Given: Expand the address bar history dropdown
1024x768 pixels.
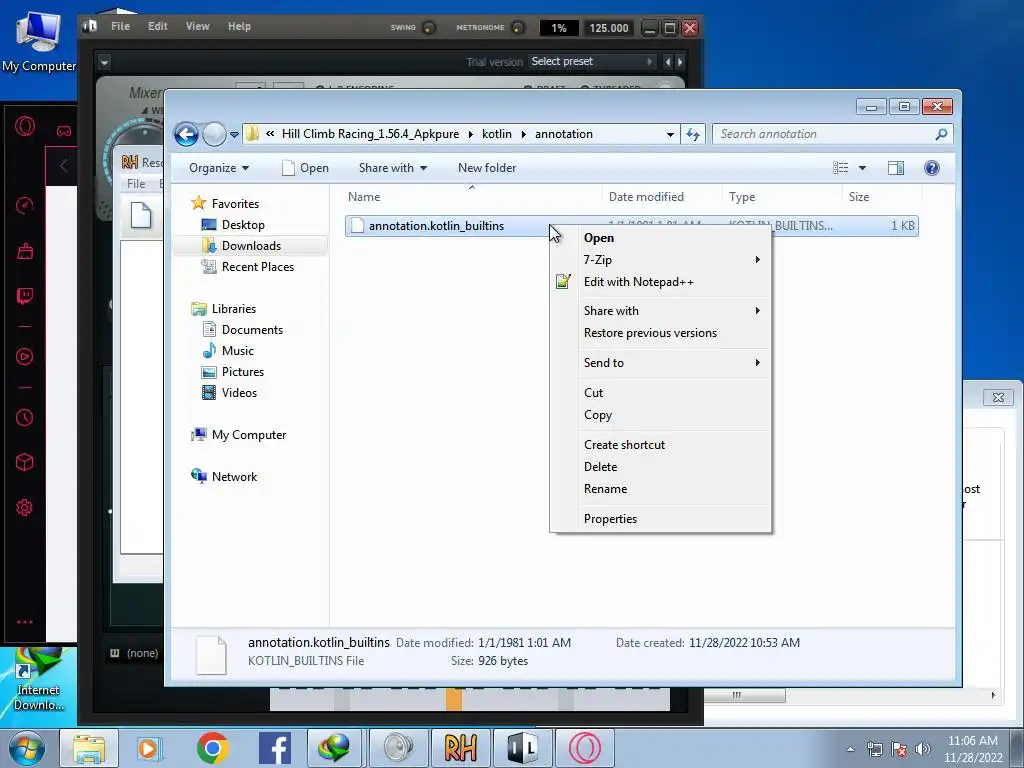Looking at the screenshot, I should point(670,135).
